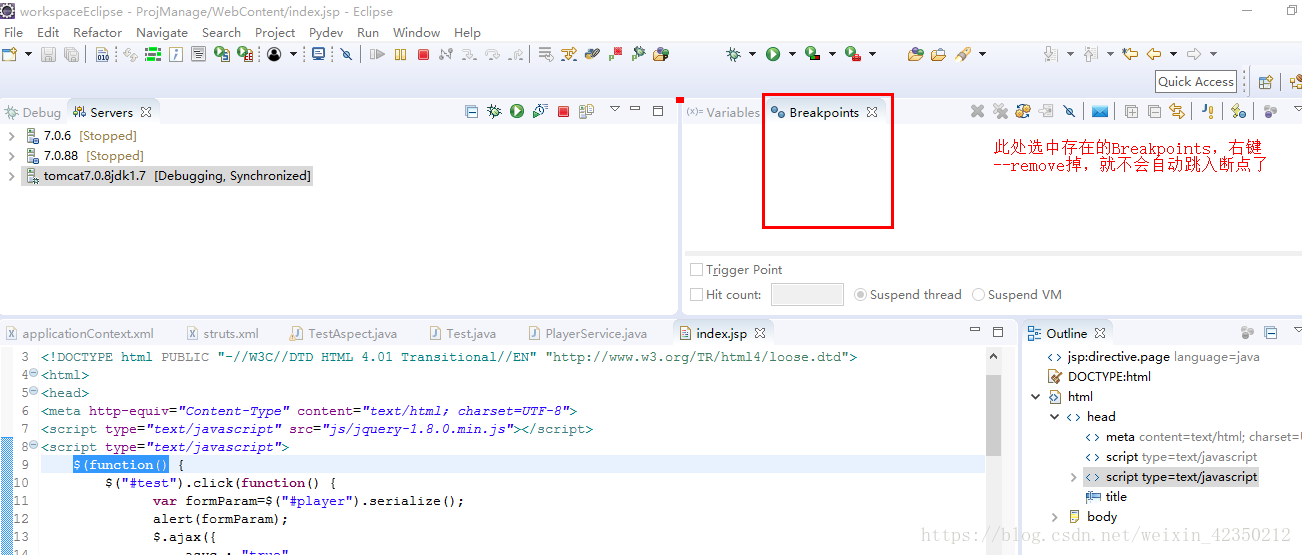Expand the tomcat7.0.8jdk1.7 server node

[11, 176]
